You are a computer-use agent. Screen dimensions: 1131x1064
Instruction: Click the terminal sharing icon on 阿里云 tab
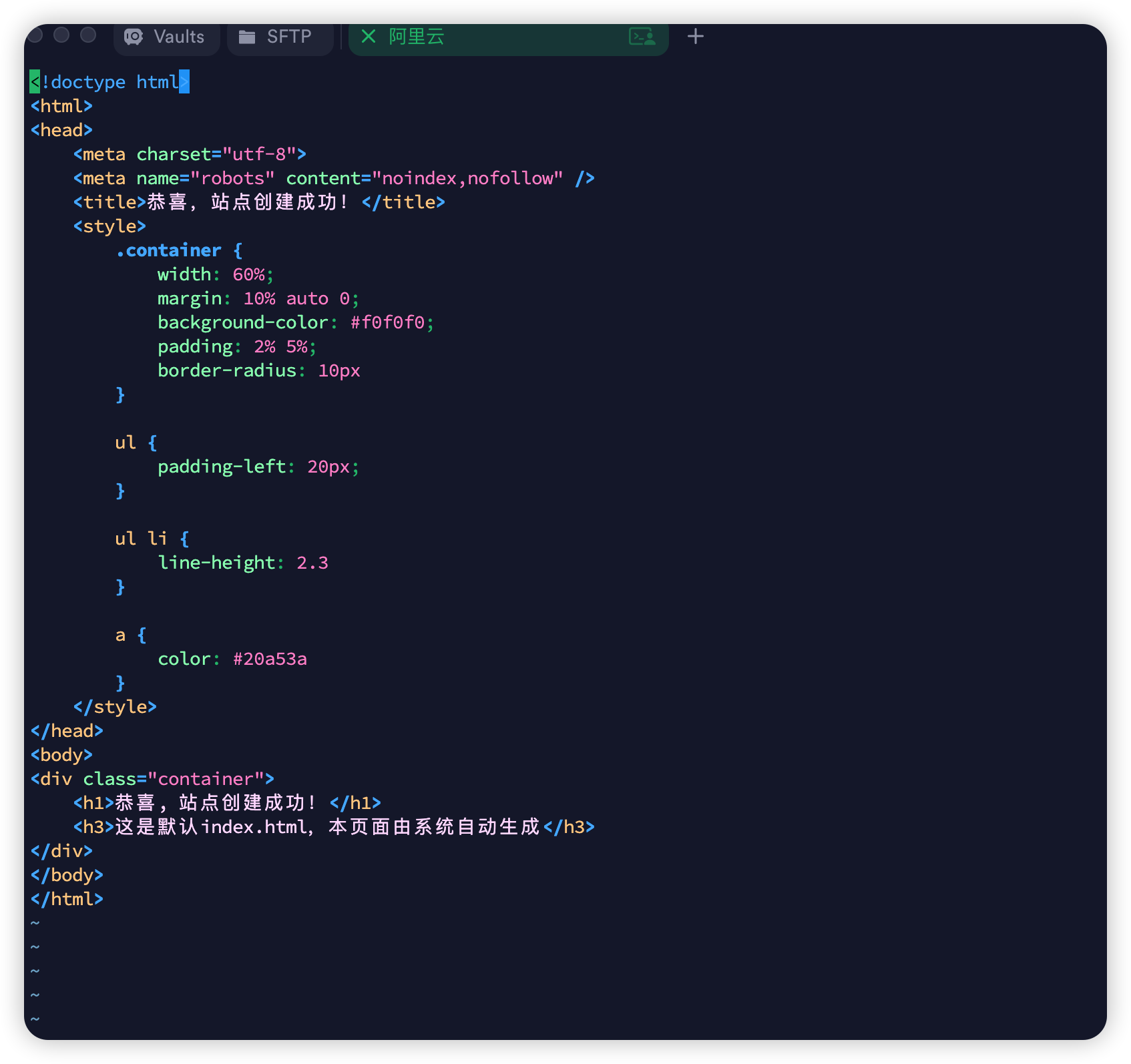pyautogui.click(x=642, y=37)
